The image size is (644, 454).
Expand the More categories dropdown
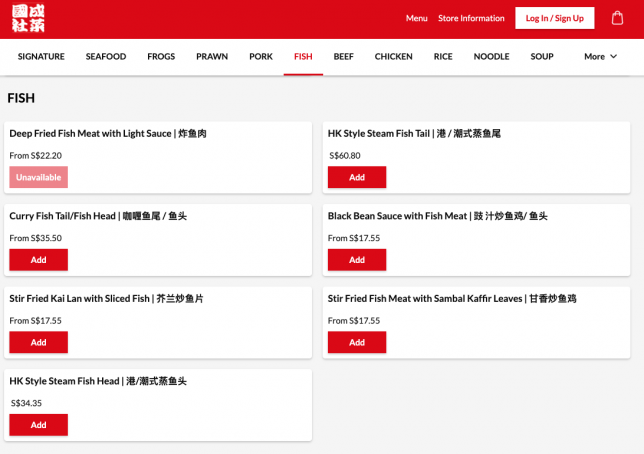click(x=600, y=57)
